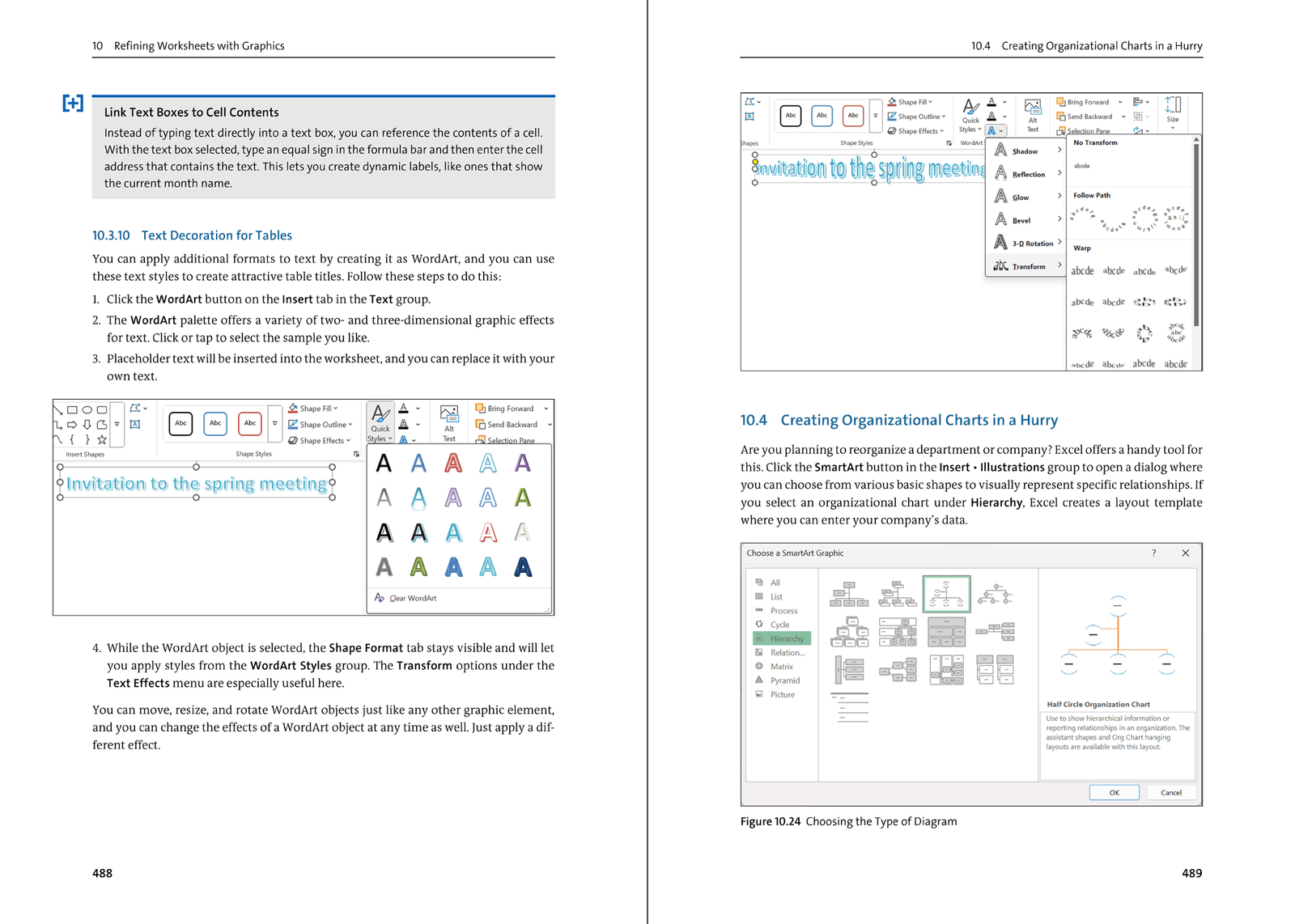Select the star shape in Insert Shapes

[x=102, y=439]
